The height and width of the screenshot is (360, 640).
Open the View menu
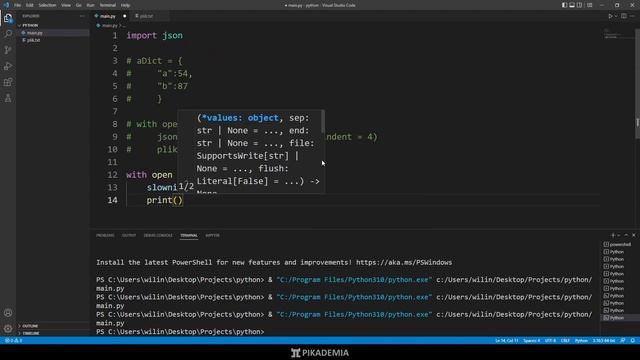pyautogui.click(x=66, y=5)
